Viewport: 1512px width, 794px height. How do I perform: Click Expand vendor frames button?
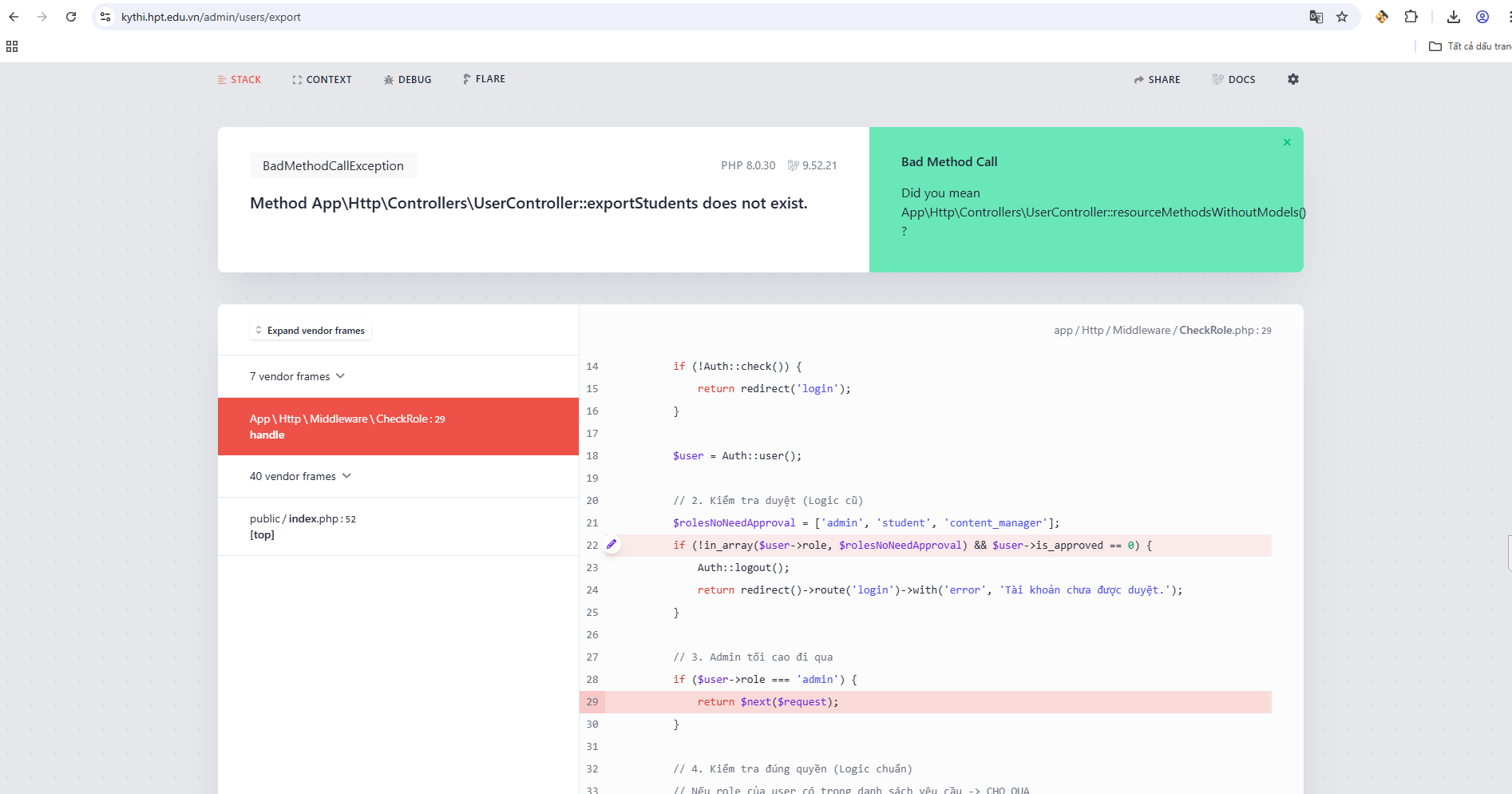coord(311,331)
